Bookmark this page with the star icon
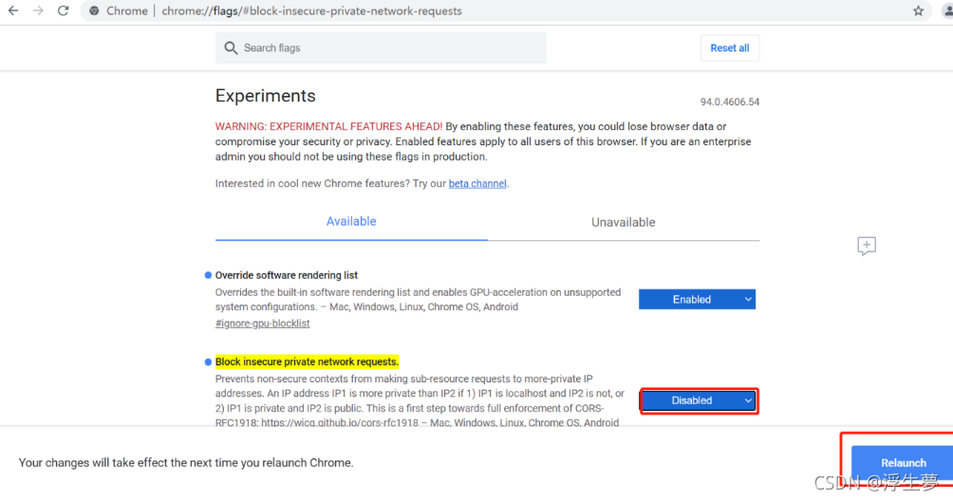Image resolution: width=953 pixels, height=500 pixels. tap(918, 11)
